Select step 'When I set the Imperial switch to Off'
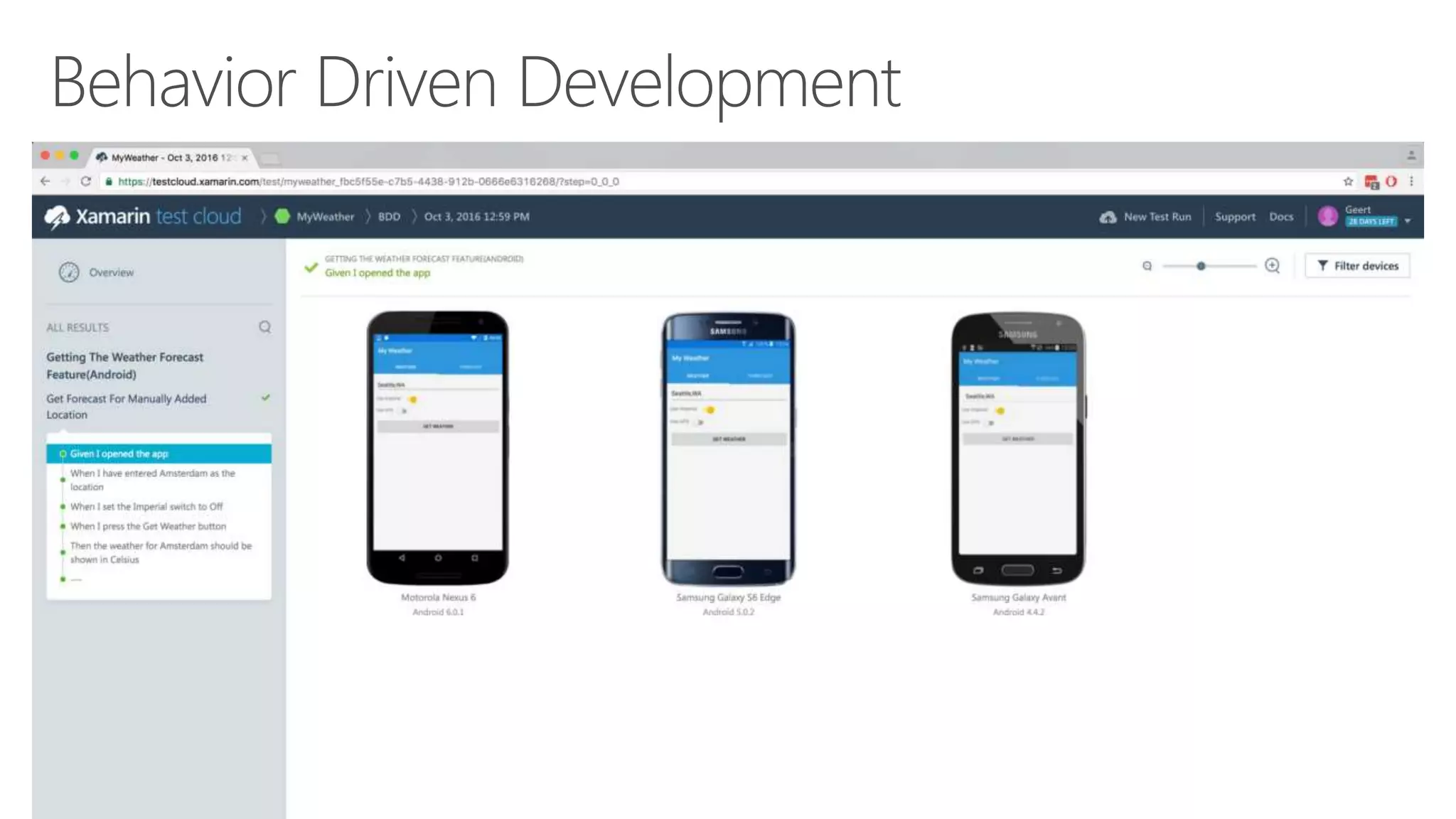The image size is (1456, 819). [x=146, y=507]
